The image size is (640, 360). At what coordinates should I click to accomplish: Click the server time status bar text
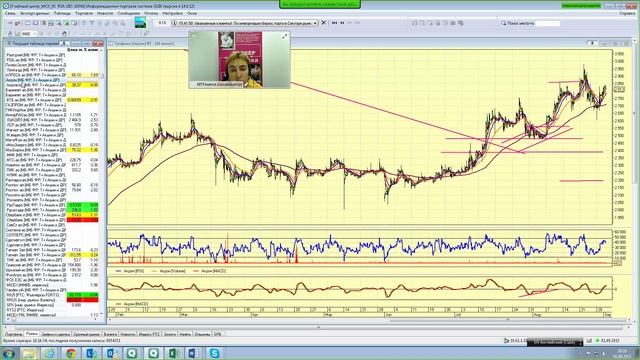point(61,340)
